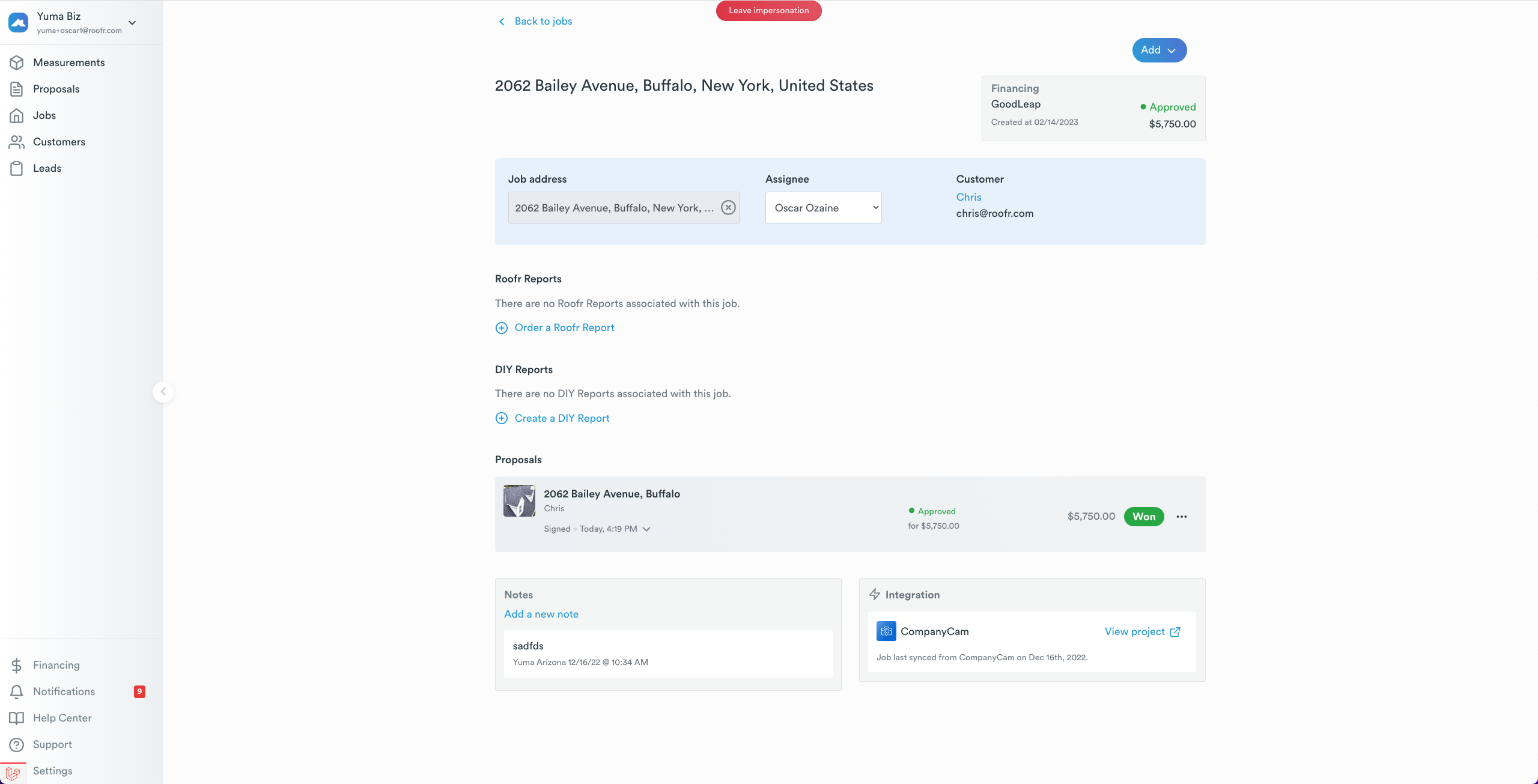Click the CompanyCam camera logo icon

[886, 631]
